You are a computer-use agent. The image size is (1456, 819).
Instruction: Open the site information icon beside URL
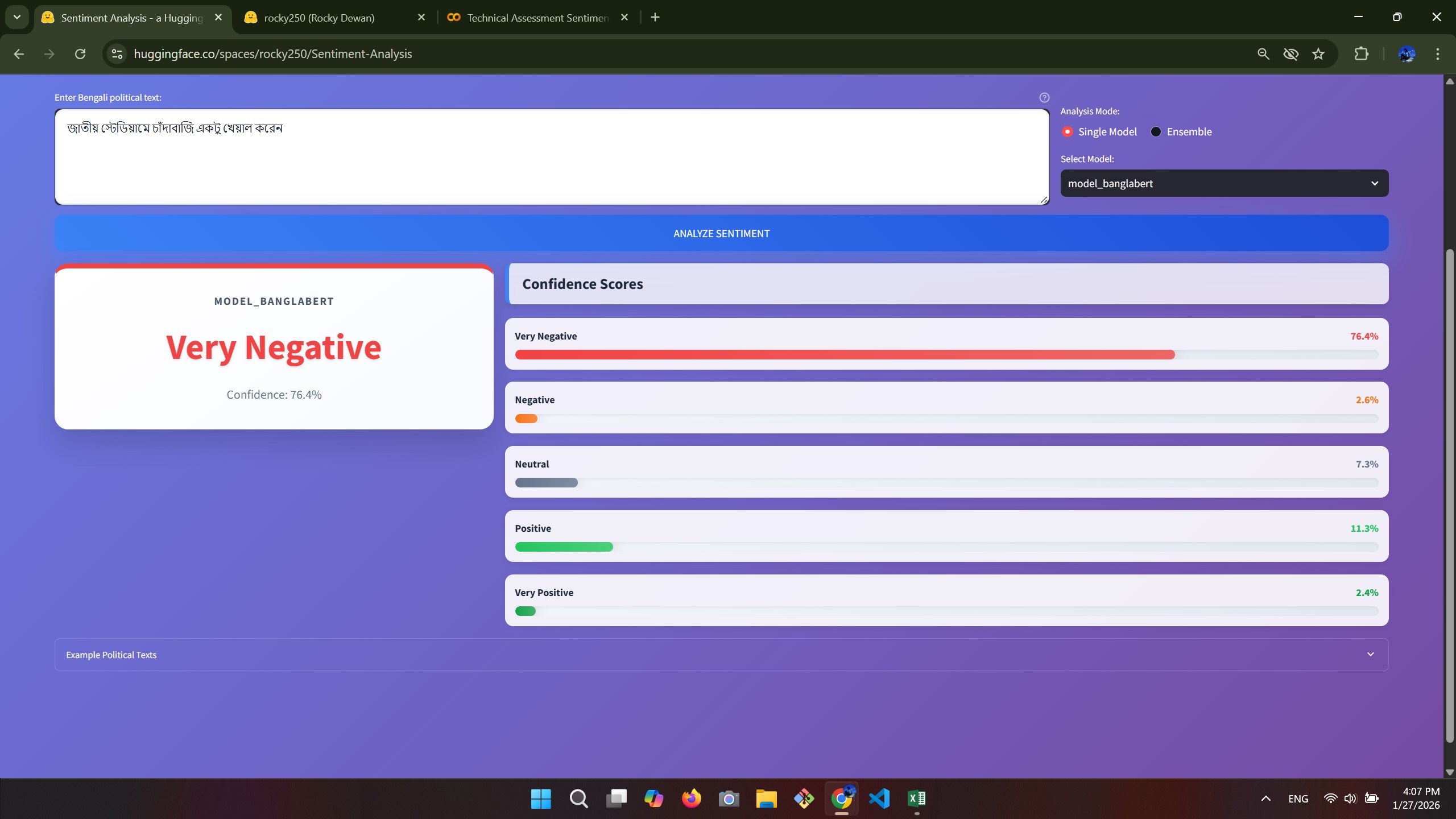[117, 54]
